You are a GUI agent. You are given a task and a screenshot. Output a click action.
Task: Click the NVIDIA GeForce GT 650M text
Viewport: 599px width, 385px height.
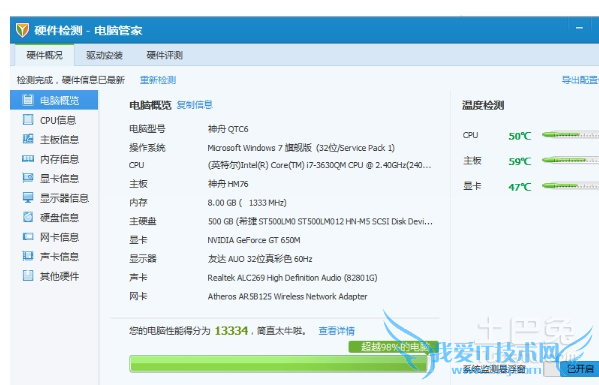(x=254, y=240)
